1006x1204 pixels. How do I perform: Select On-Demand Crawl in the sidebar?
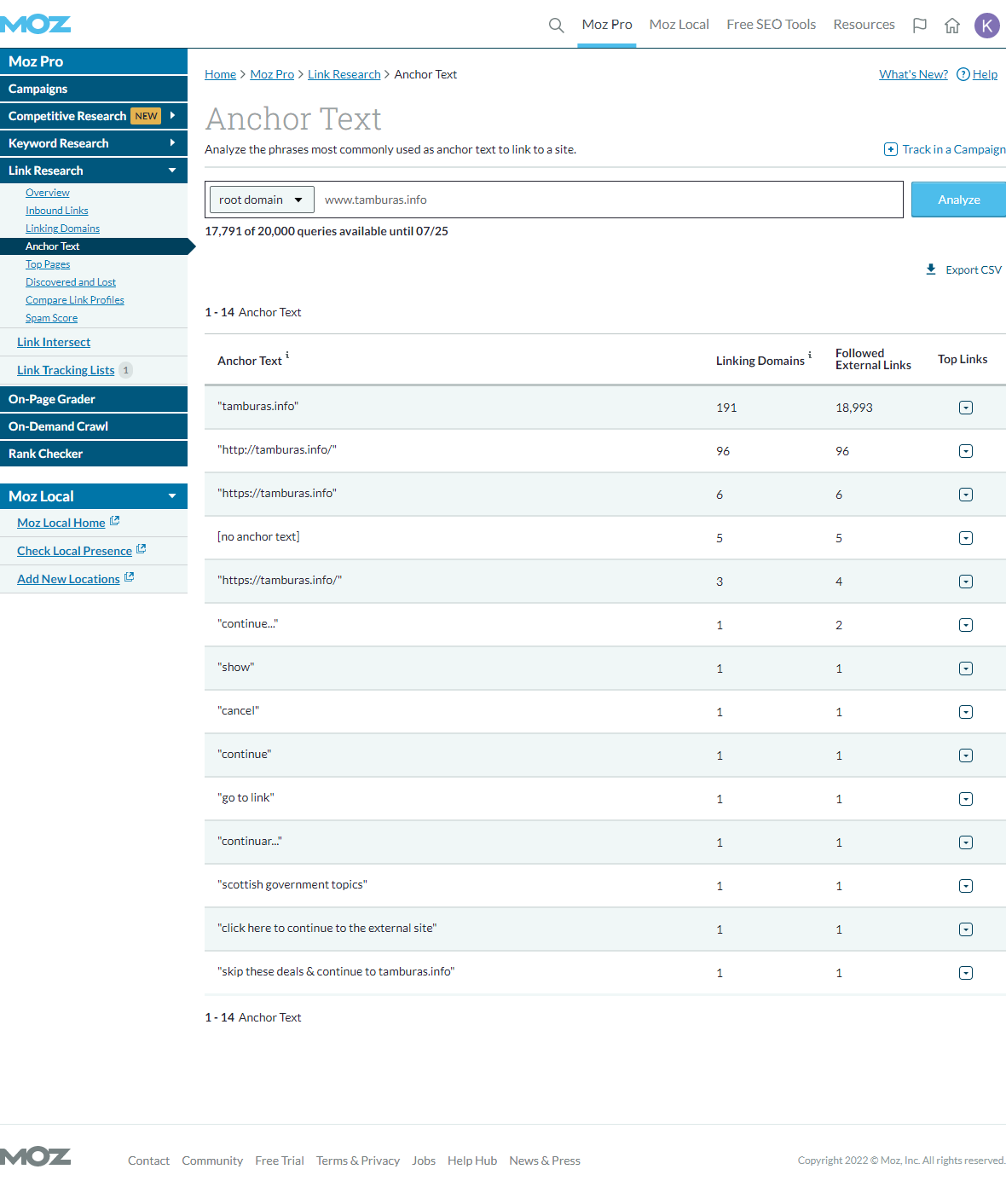(x=94, y=426)
